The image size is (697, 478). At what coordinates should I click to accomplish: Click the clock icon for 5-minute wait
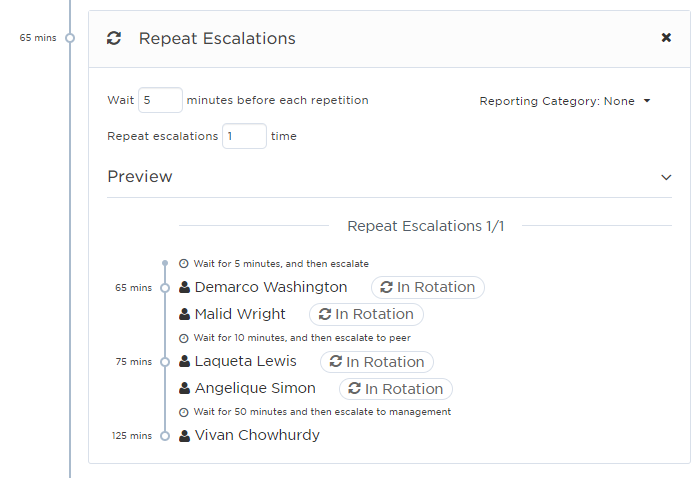pyautogui.click(x=184, y=264)
